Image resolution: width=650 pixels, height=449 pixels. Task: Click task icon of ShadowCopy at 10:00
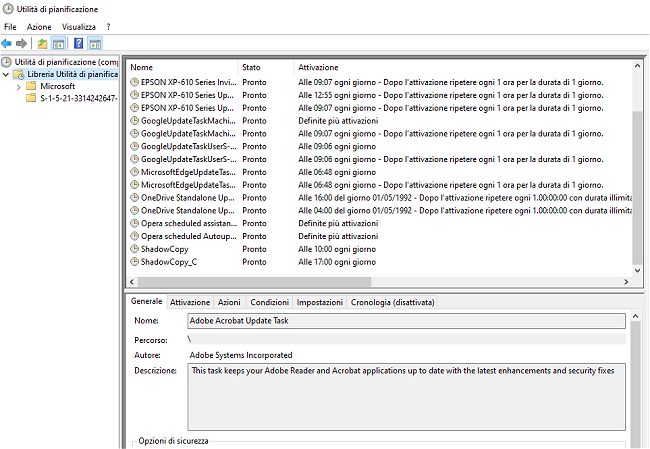point(134,249)
